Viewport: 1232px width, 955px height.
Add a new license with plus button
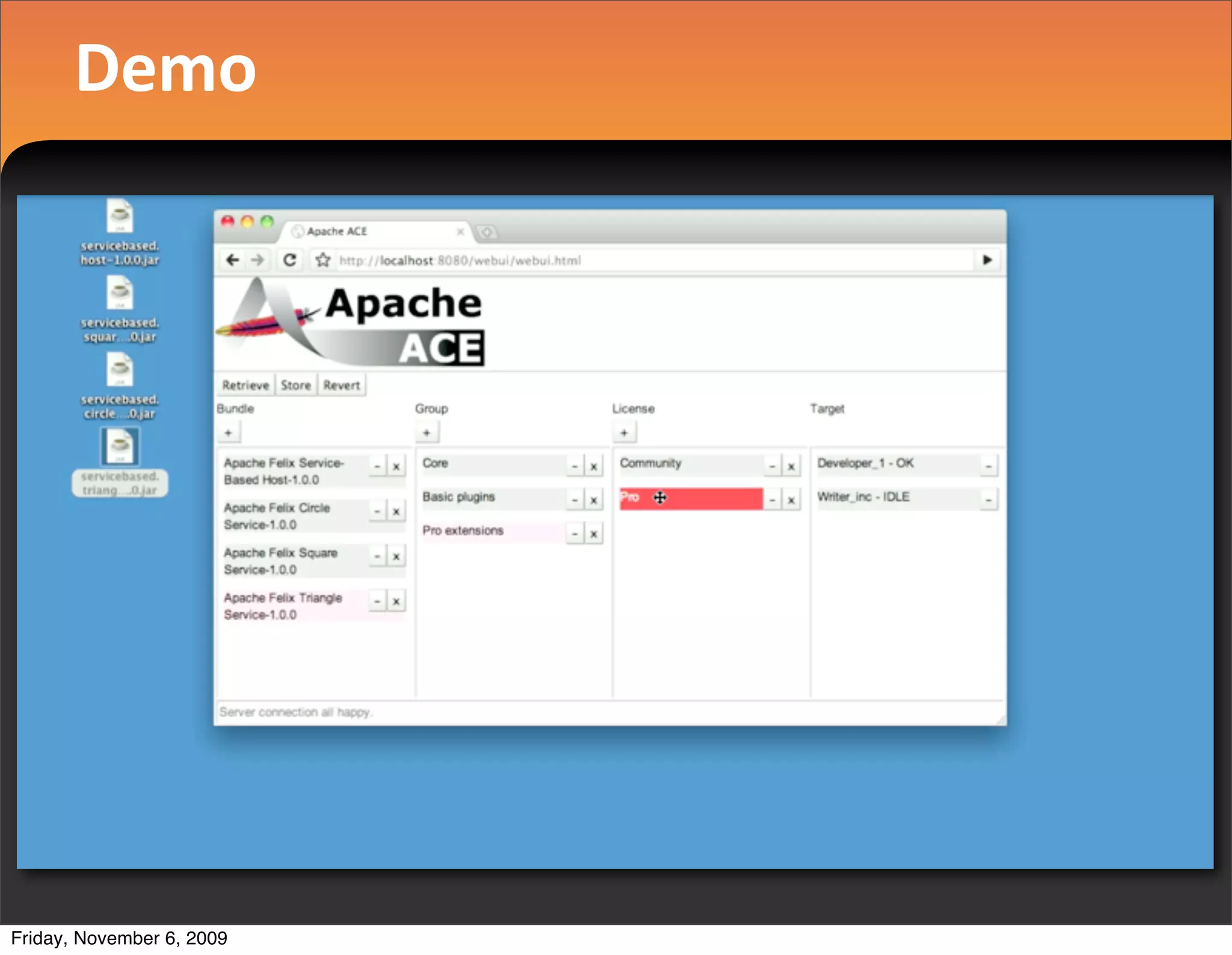point(624,433)
